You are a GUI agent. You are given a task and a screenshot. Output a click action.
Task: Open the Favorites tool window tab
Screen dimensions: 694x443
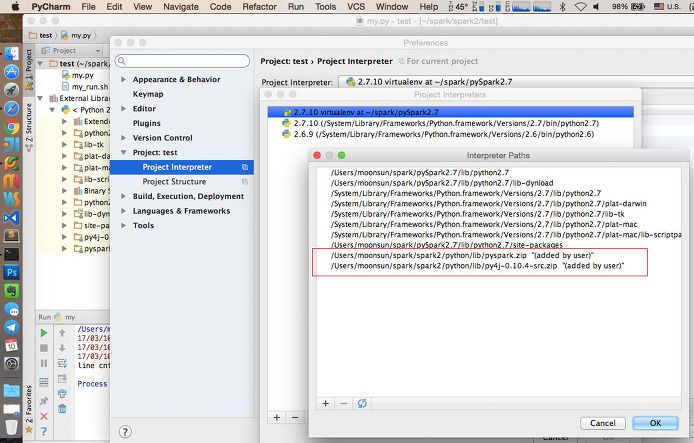click(x=29, y=409)
